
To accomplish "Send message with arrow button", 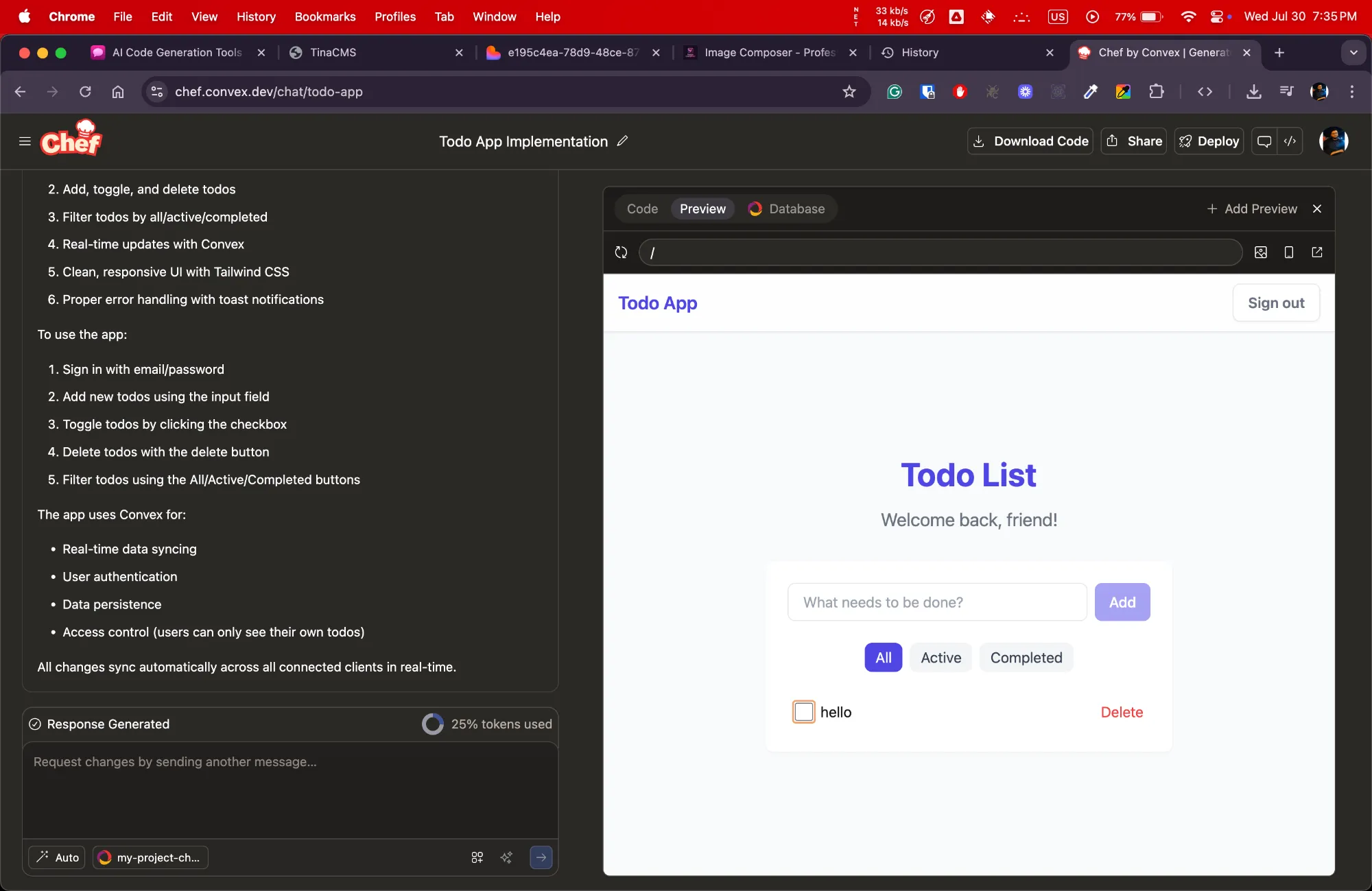I will 541,857.
